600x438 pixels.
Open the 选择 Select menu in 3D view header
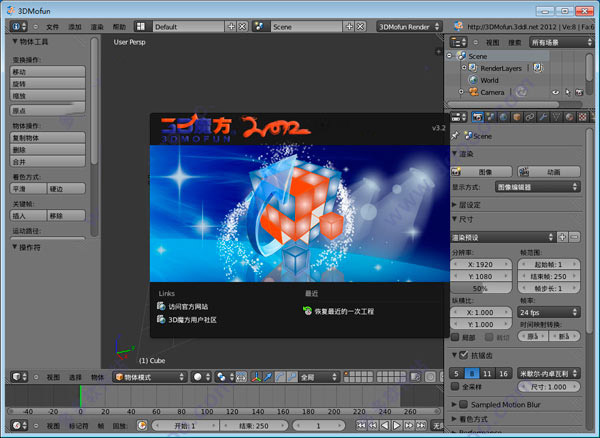pyautogui.click(x=75, y=377)
